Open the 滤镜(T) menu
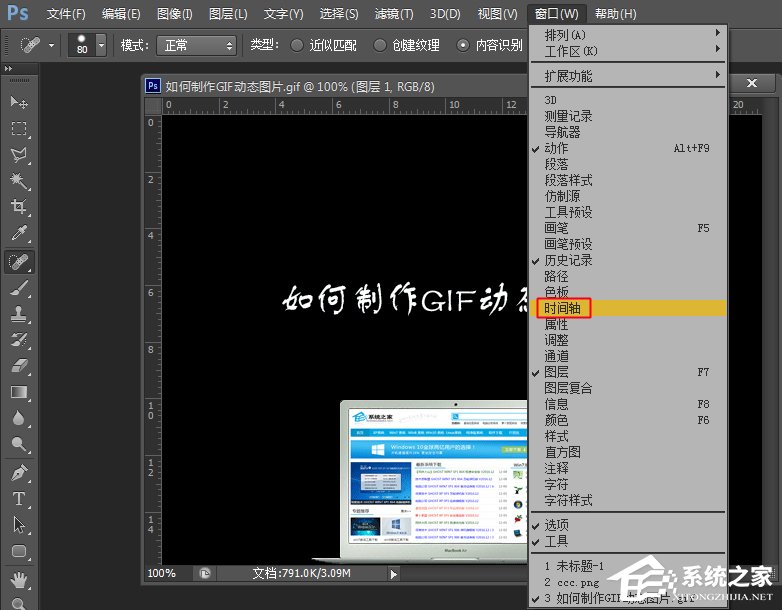This screenshot has height=610, width=782. 394,13
